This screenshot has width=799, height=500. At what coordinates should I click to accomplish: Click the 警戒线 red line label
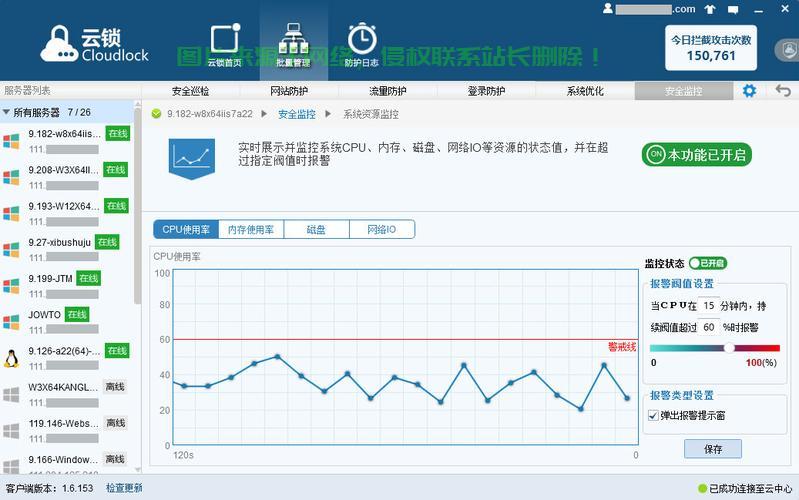tap(622, 347)
